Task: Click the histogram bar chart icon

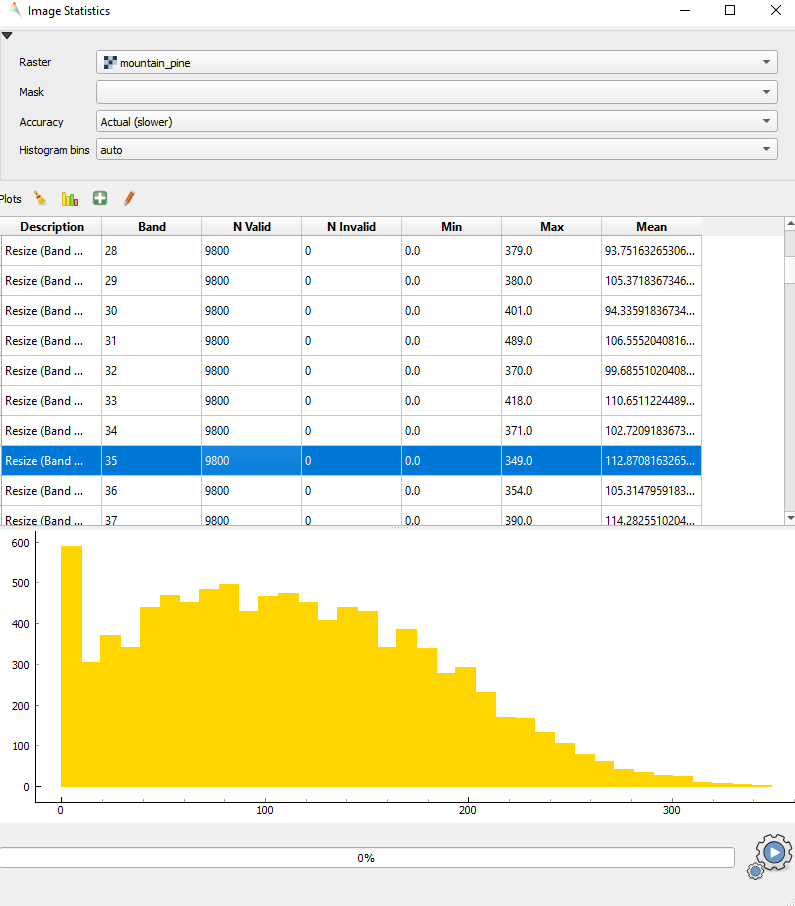Action: [69, 199]
